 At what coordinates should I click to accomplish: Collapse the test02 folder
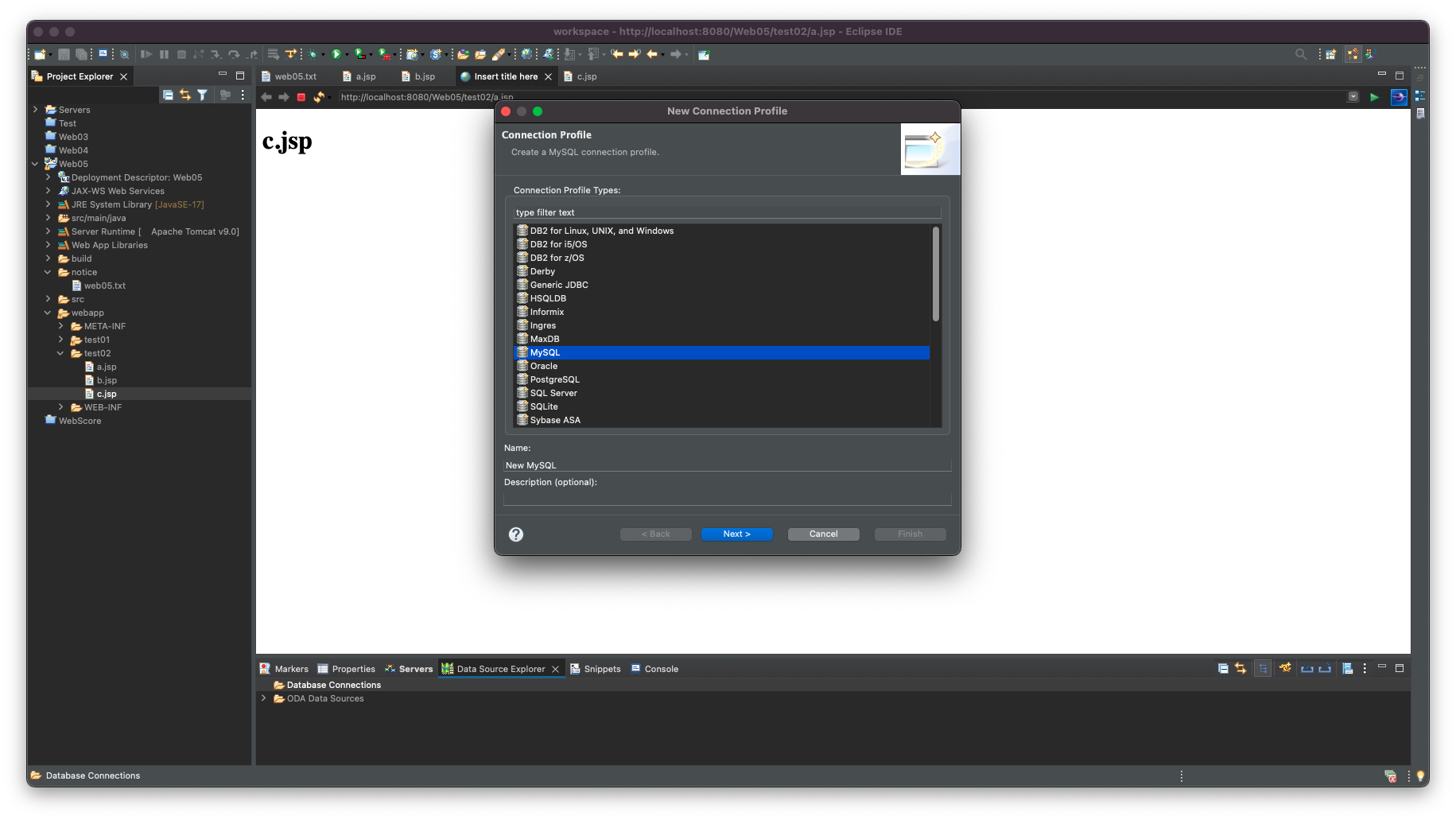click(60, 353)
